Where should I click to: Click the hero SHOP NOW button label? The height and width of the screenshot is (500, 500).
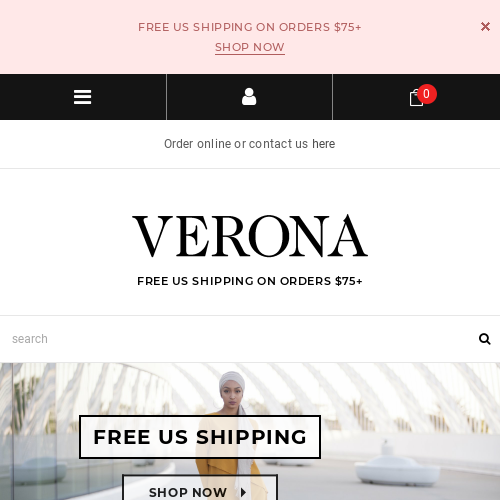coord(188,492)
